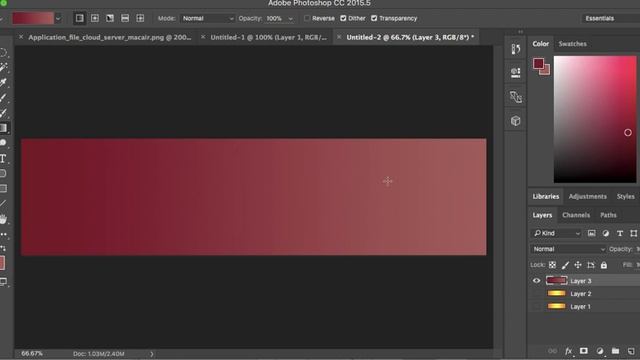Select the Hand tool

(3, 219)
